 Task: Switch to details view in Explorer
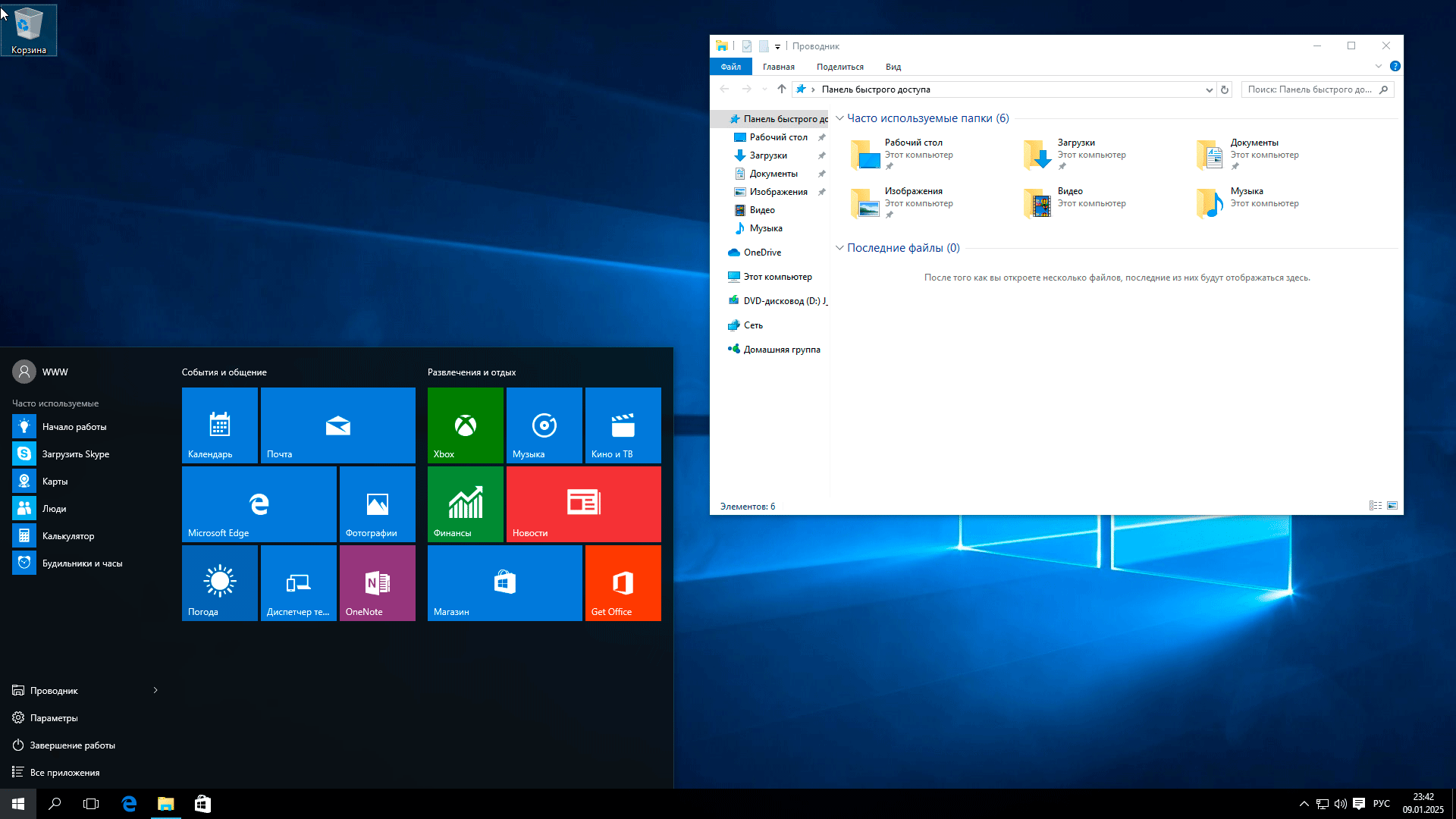click(x=1375, y=506)
